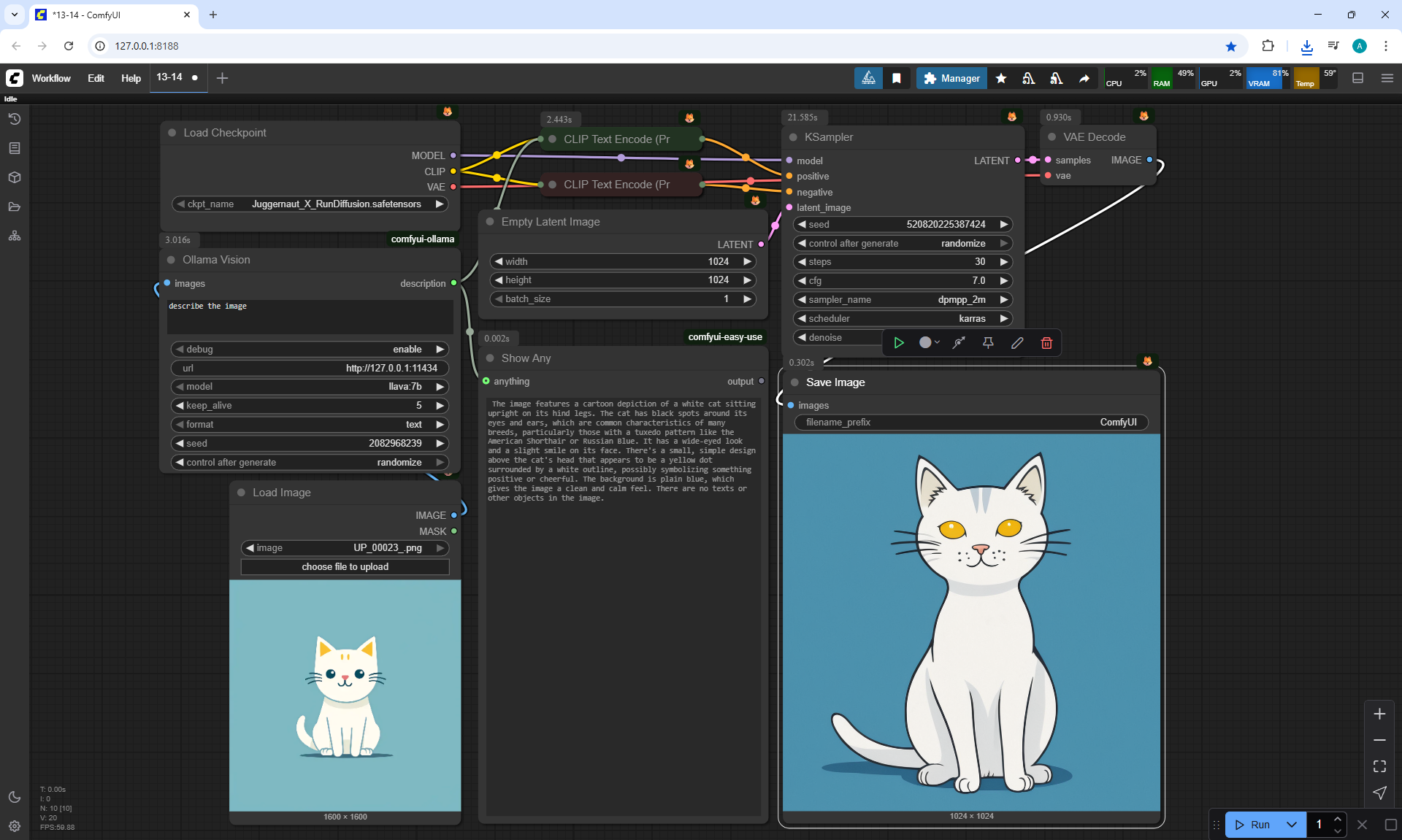Click choose file to upload button
This screenshot has height=840, width=1402.
pyautogui.click(x=345, y=567)
